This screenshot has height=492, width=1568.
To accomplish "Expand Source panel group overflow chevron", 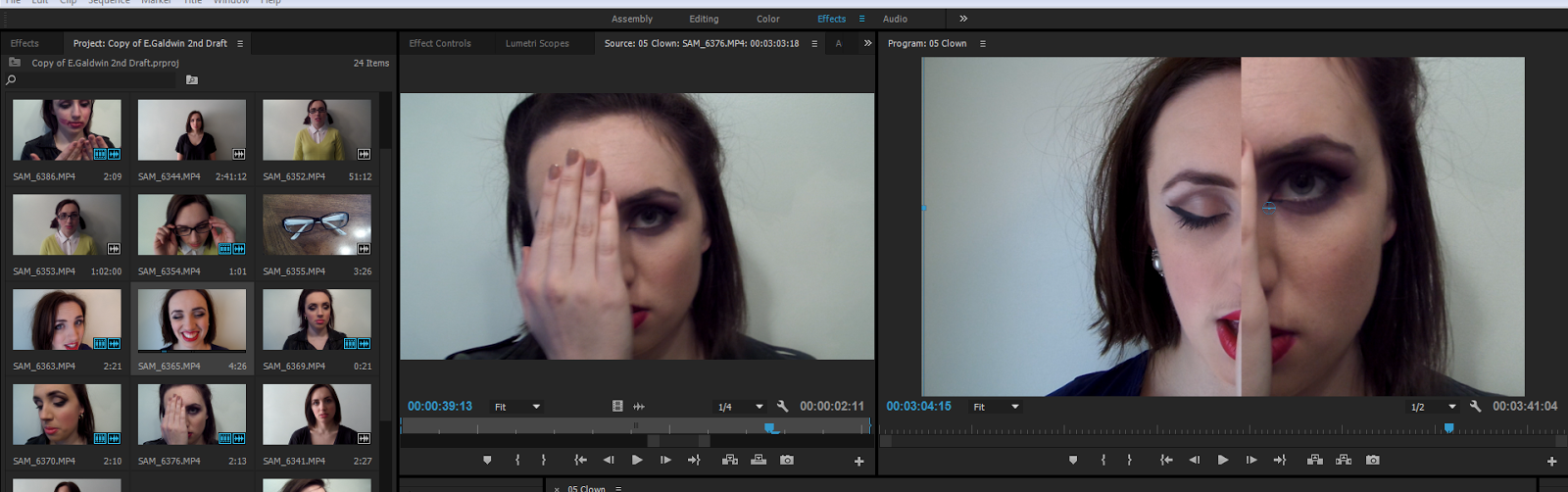I will pos(867,43).
